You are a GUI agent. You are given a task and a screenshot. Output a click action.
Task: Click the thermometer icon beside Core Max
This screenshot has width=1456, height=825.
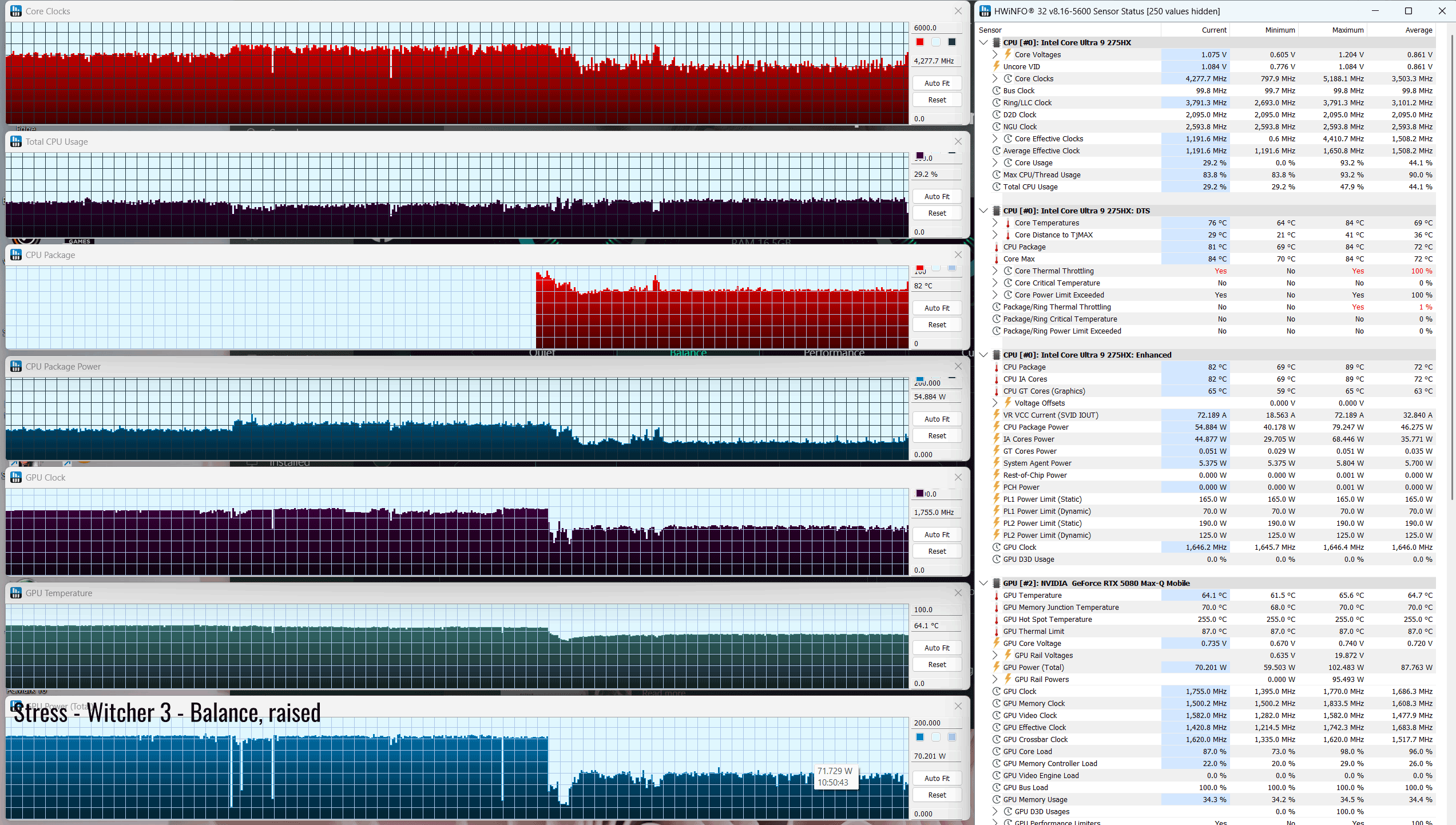pyautogui.click(x=996, y=259)
